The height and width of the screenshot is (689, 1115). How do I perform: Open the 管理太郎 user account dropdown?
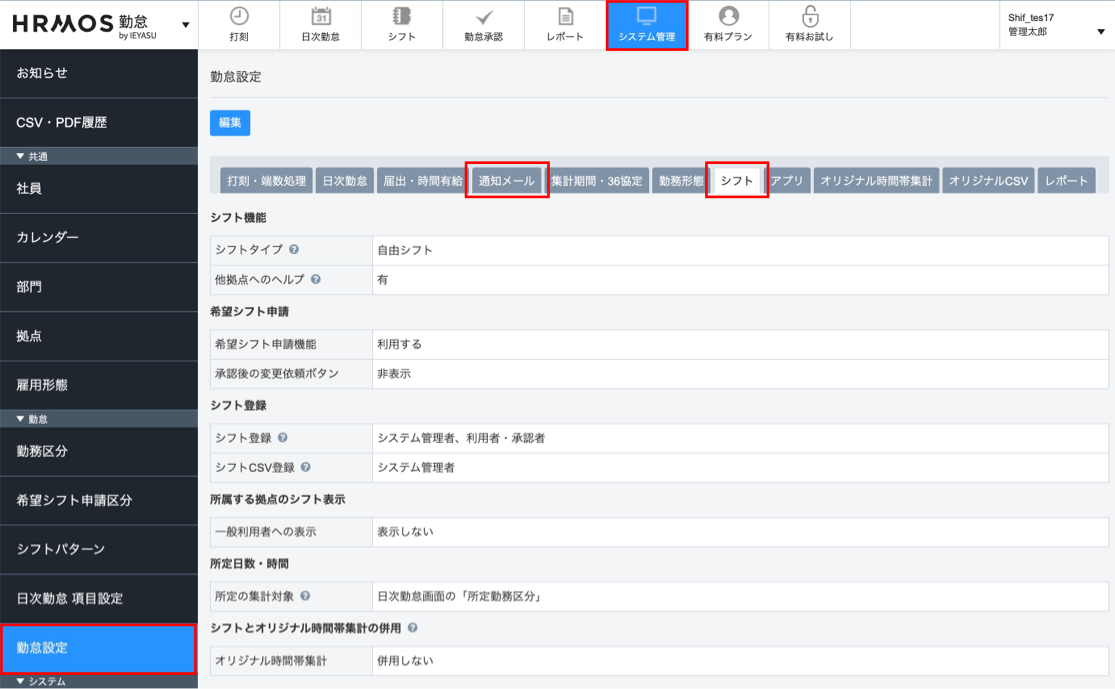(1100, 31)
